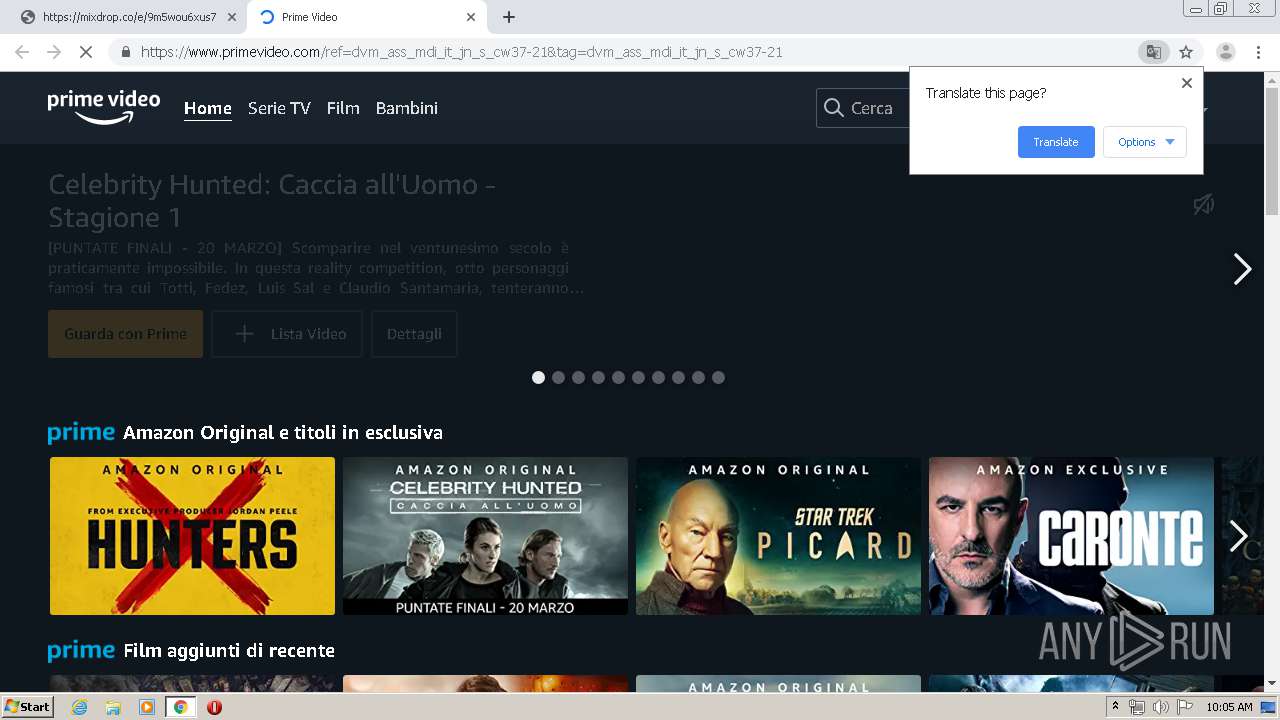Click Amazon Original e titoli in esclusiva heading

(283, 432)
